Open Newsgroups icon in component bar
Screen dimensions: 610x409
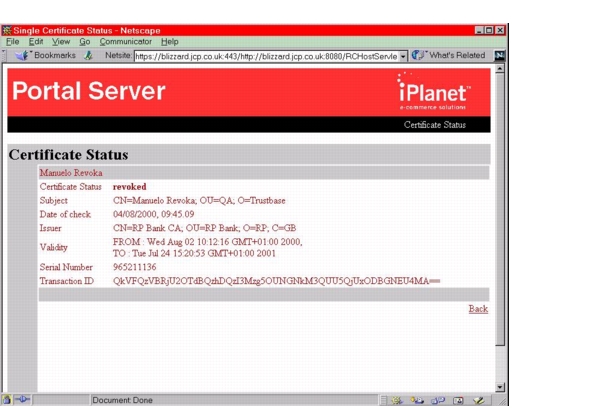[438, 400]
